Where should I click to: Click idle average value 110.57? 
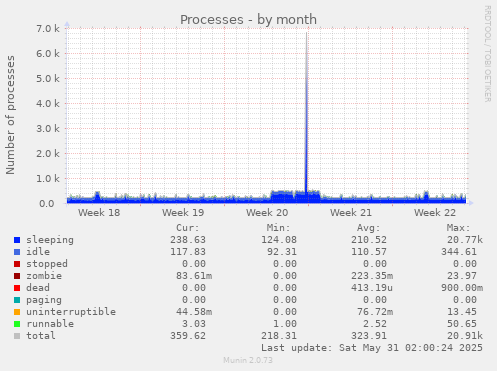click(x=369, y=252)
